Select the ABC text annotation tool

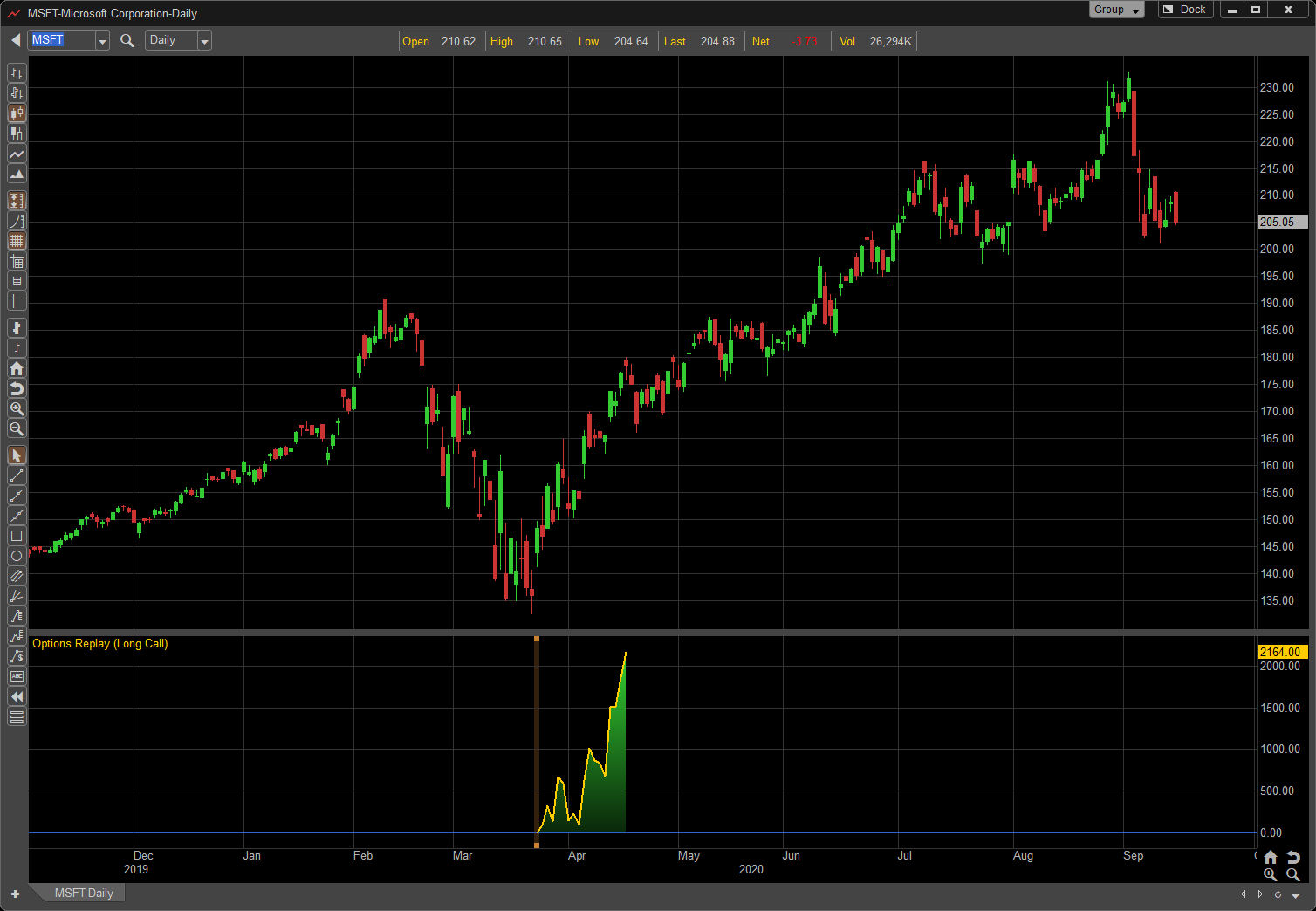point(17,676)
